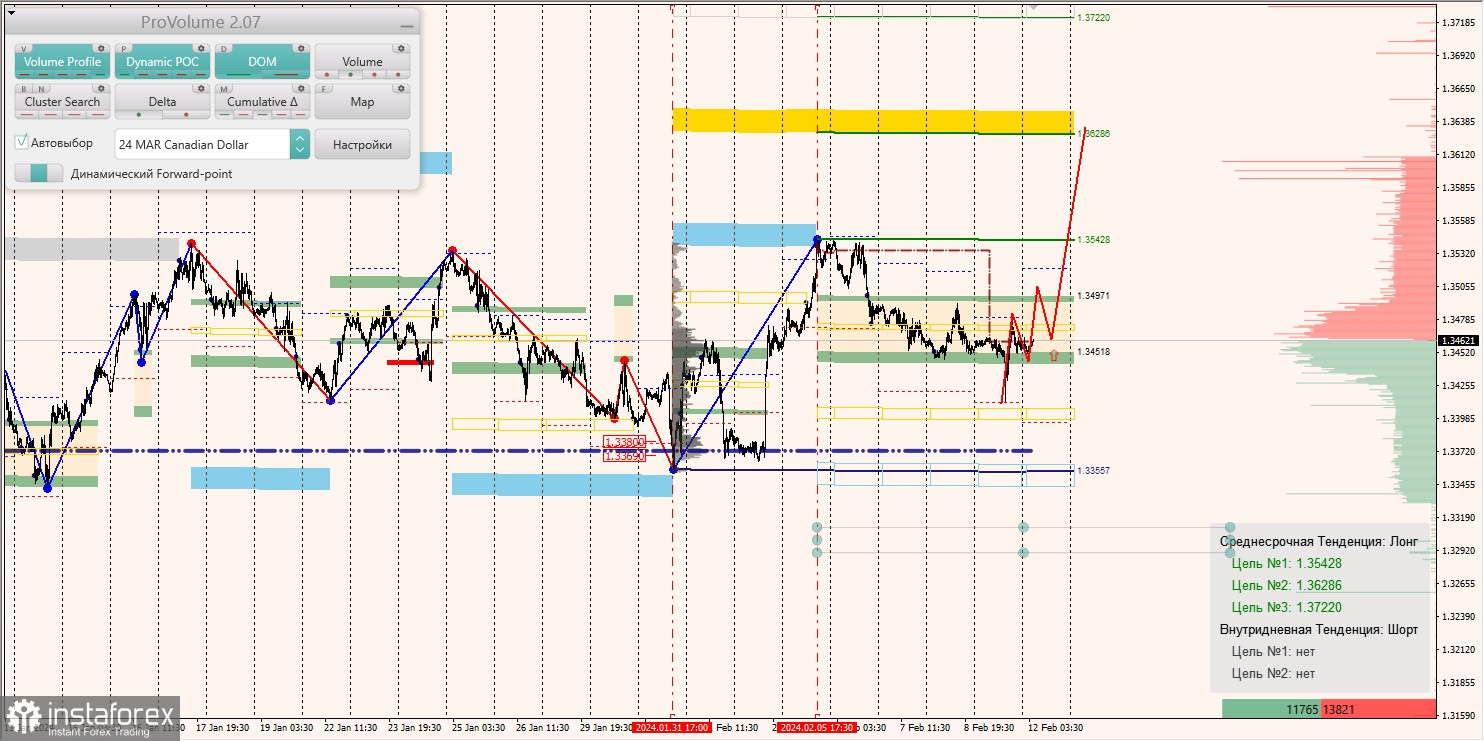Image resolution: width=1484 pixels, height=741 pixels.
Task: Toggle the Volume indicator
Action: (362, 62)
